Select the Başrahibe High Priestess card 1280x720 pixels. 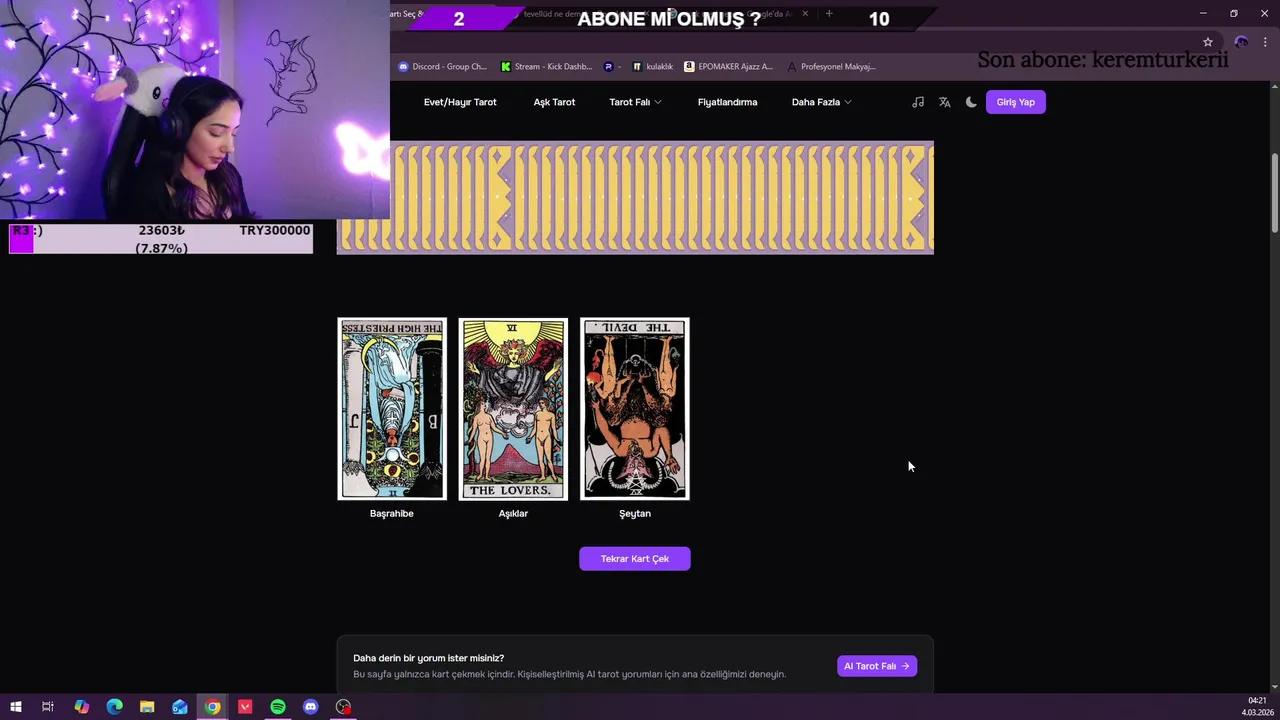point(392,409)
